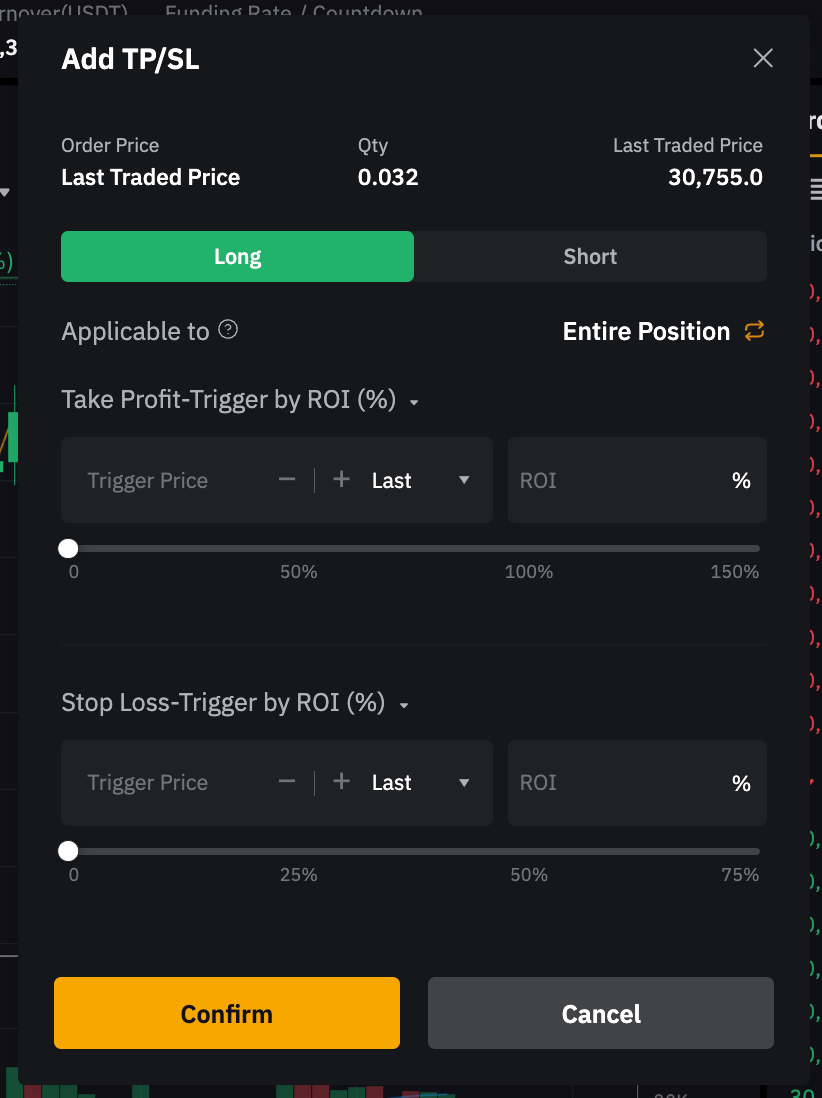Increase Take Profit trigger price with plus
The image size is (822, 1098).
point(341,480)
